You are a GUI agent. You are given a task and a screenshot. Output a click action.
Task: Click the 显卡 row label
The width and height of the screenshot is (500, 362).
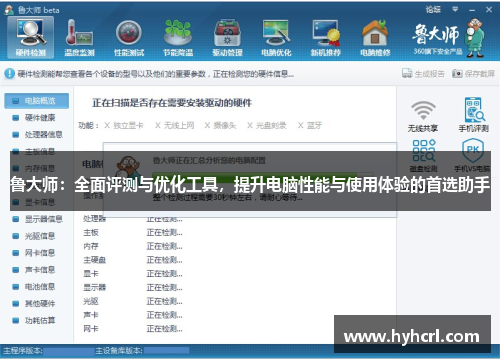(x=91, y=274)
